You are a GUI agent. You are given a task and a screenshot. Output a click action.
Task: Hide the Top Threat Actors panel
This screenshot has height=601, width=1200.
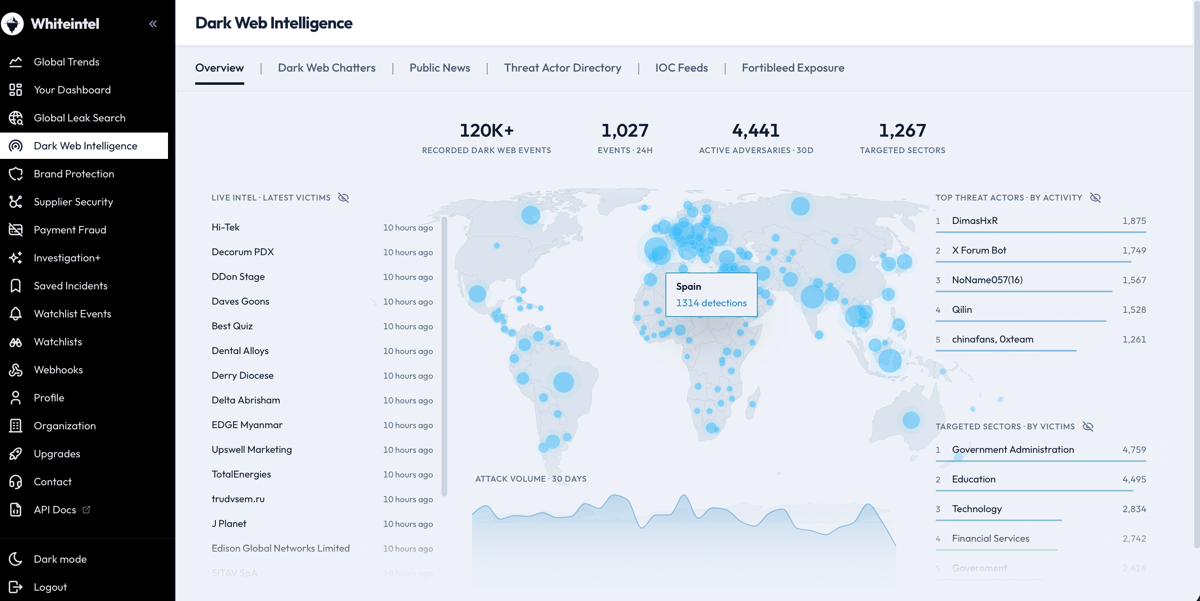(1095, 198)
